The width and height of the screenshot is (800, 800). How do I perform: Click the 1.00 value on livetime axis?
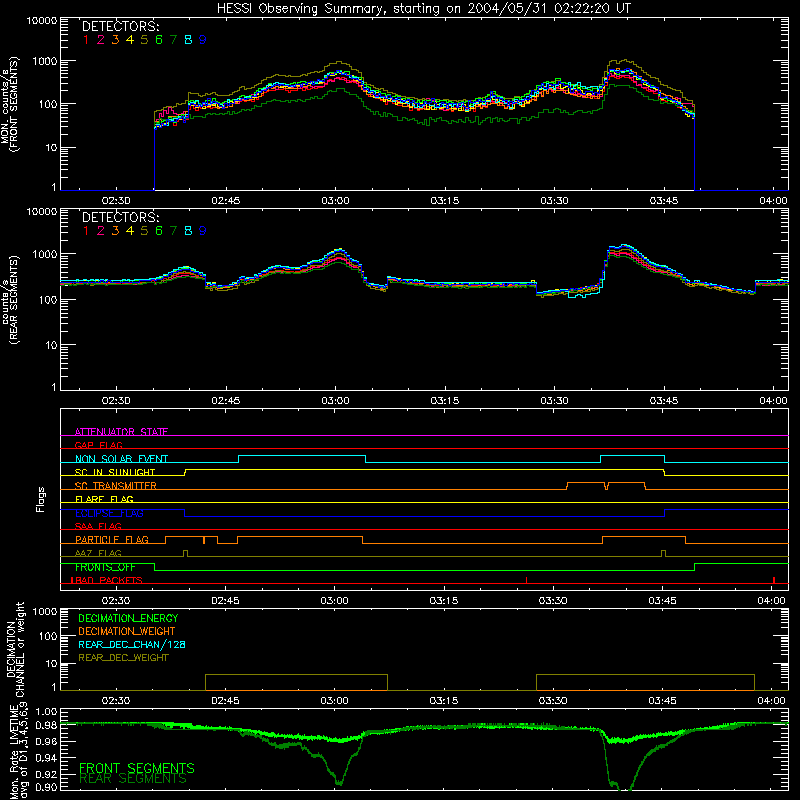(x=46, y=712)
